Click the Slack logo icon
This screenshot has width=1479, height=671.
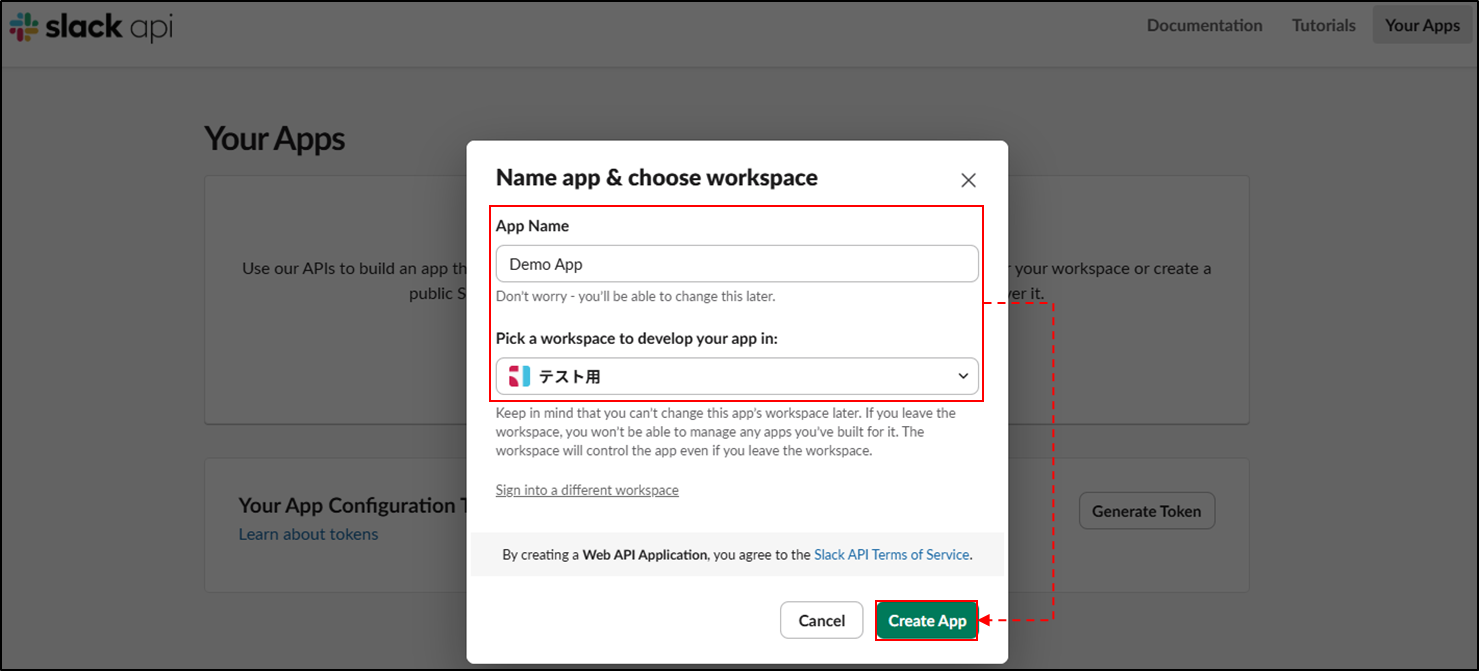coord(24,27)
